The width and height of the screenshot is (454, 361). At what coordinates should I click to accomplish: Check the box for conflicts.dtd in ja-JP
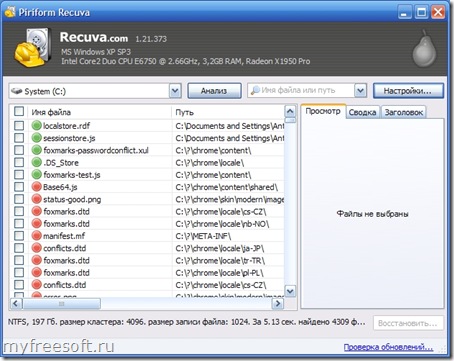[19, 248]
